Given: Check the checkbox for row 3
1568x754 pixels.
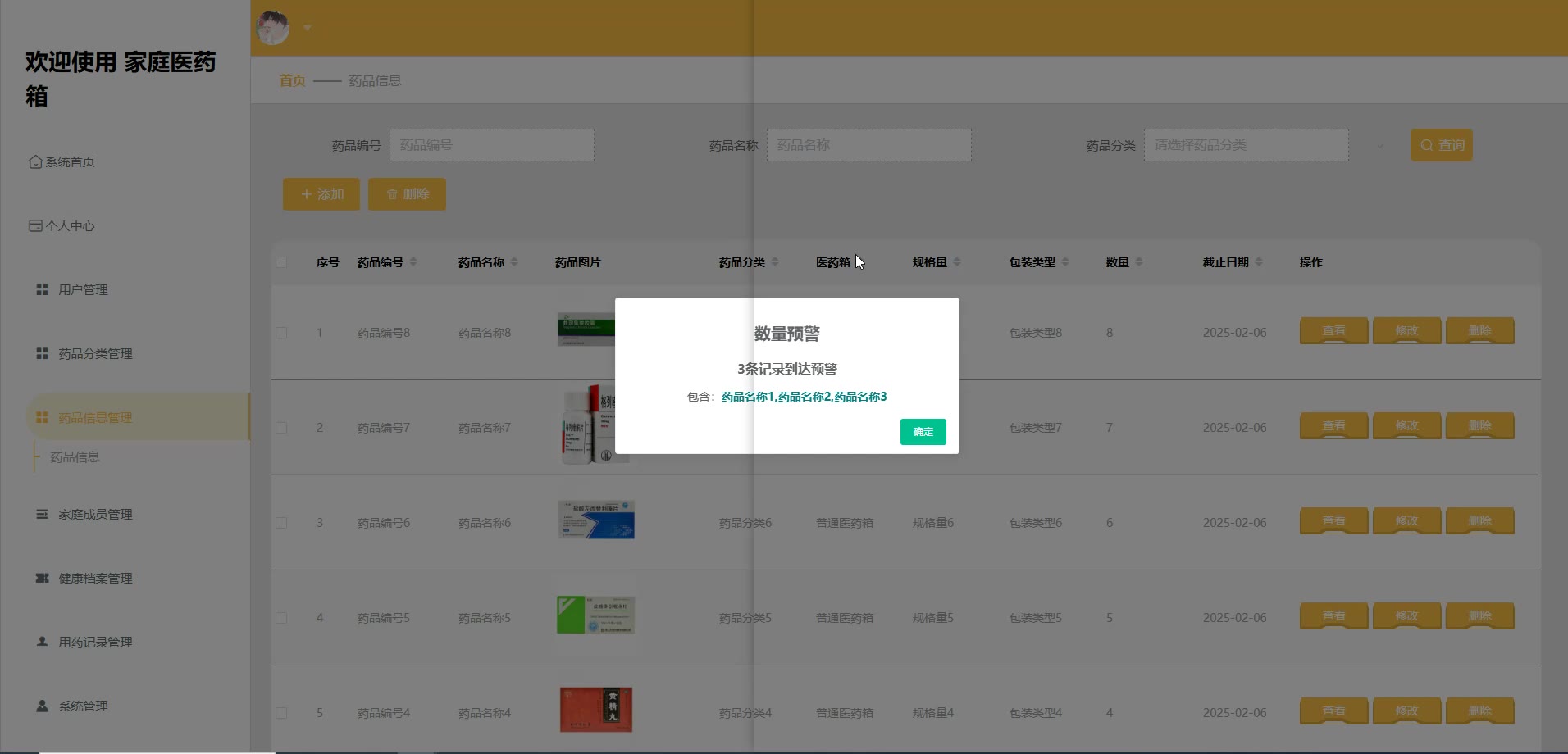Looking at the screenshot, I should click(281, 523).
